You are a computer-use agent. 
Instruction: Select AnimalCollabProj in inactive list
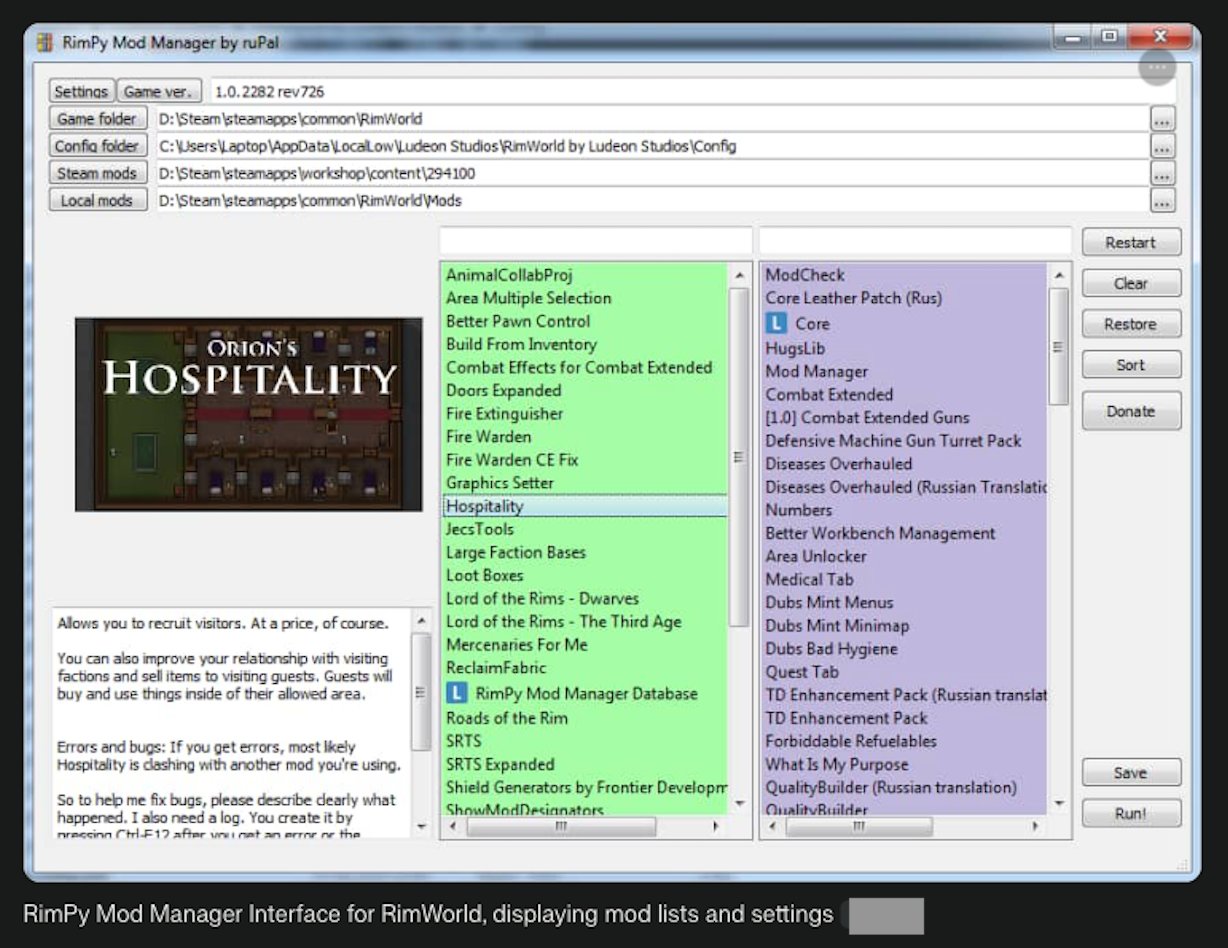[x=509, y=275]
